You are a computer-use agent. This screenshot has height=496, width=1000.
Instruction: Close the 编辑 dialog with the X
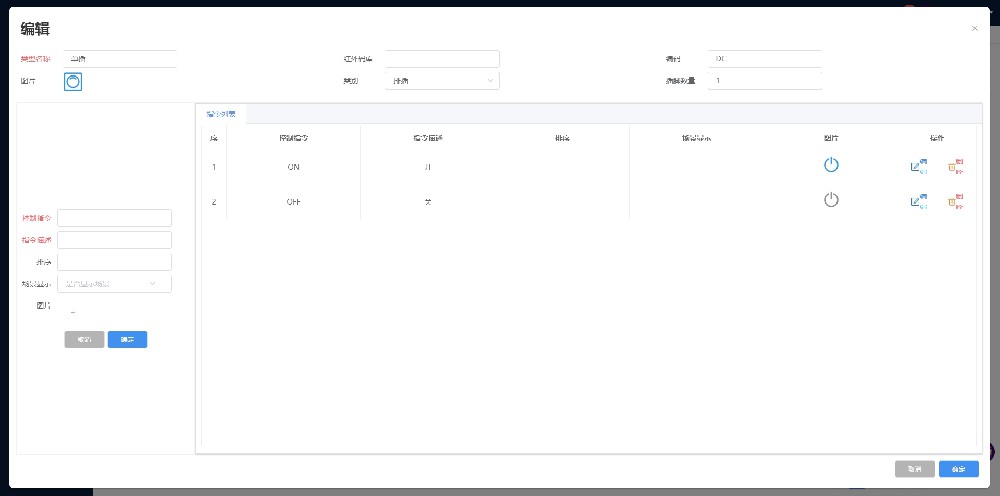click(x=975, y=28)
